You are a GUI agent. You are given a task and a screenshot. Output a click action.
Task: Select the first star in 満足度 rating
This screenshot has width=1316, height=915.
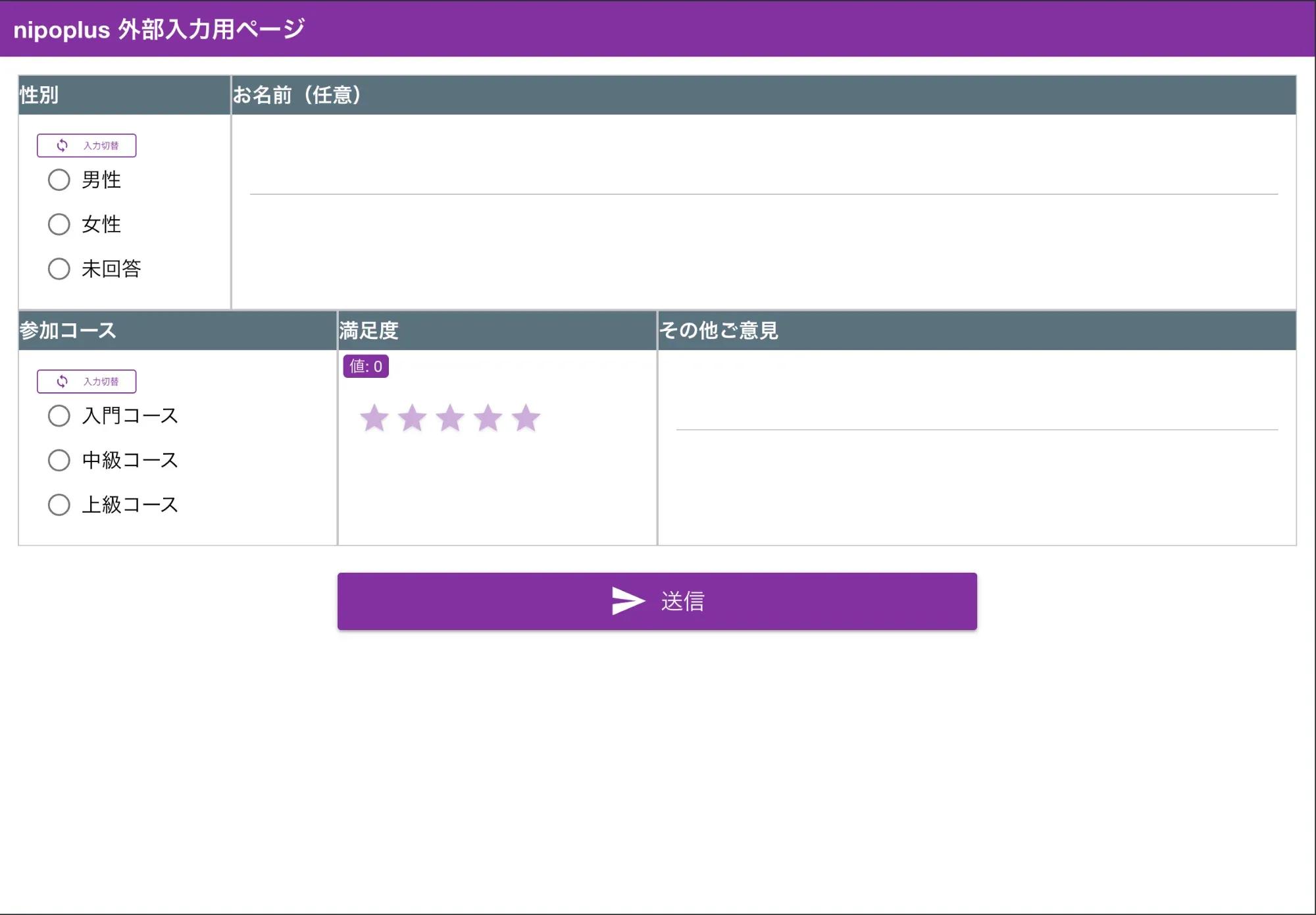click(x=375, y=417)
